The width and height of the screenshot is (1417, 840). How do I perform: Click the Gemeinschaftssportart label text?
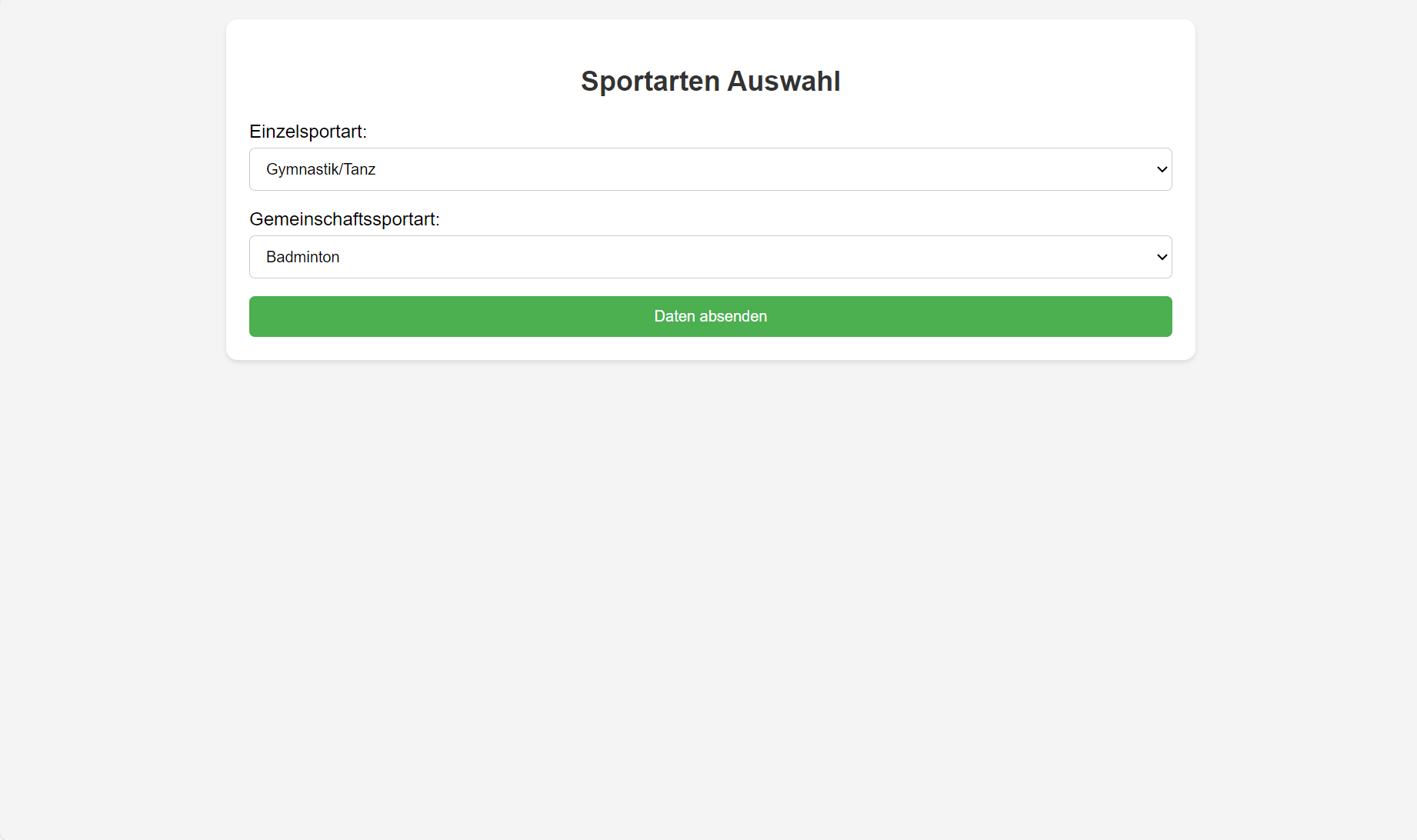coord(344,219)
